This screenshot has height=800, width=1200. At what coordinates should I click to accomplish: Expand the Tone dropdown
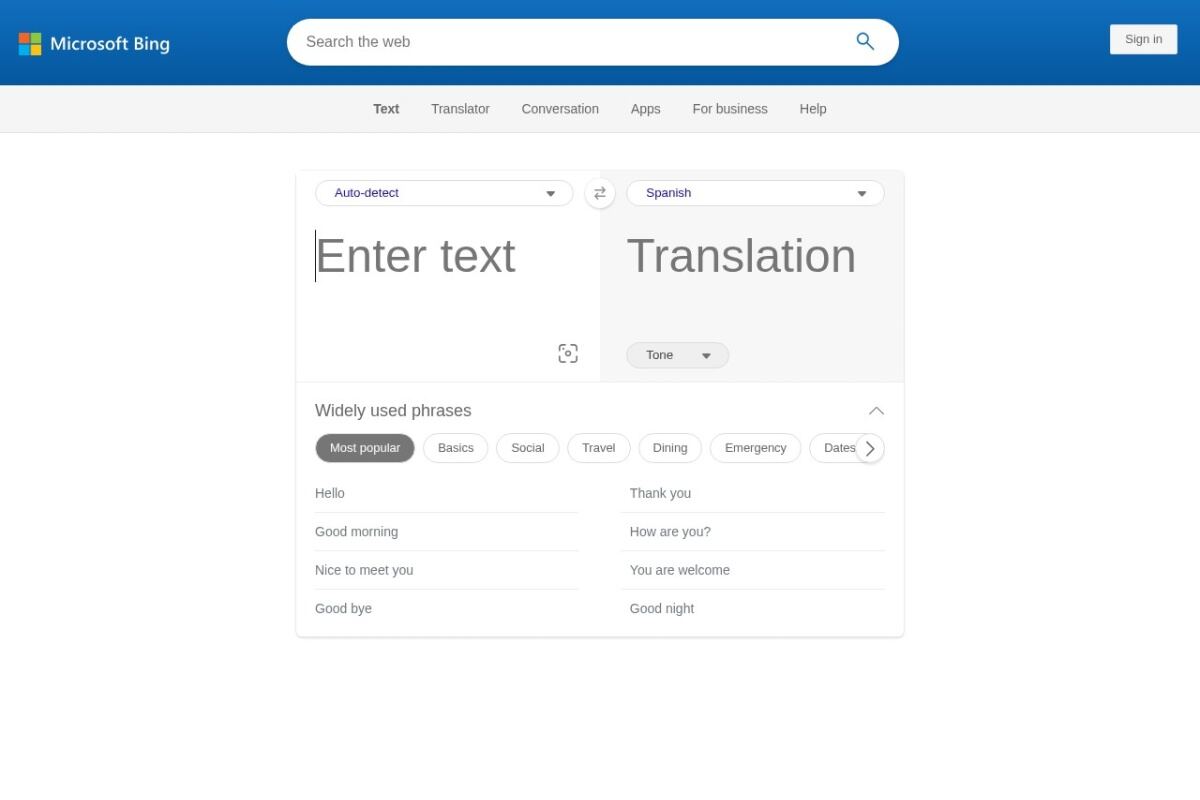tap(677, 355)
